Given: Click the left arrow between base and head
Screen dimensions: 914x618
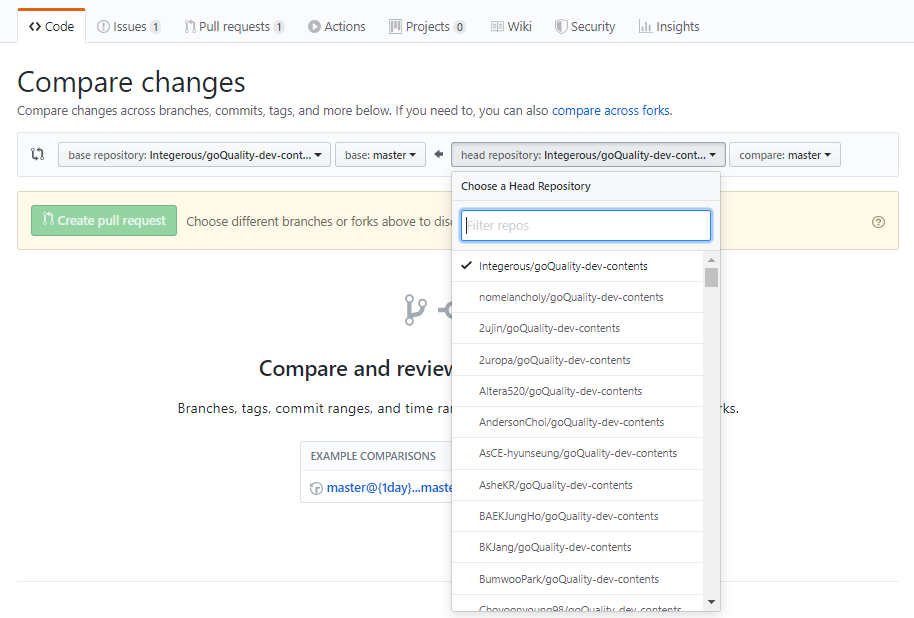Looking at the screenshot, I should (439, 154).
